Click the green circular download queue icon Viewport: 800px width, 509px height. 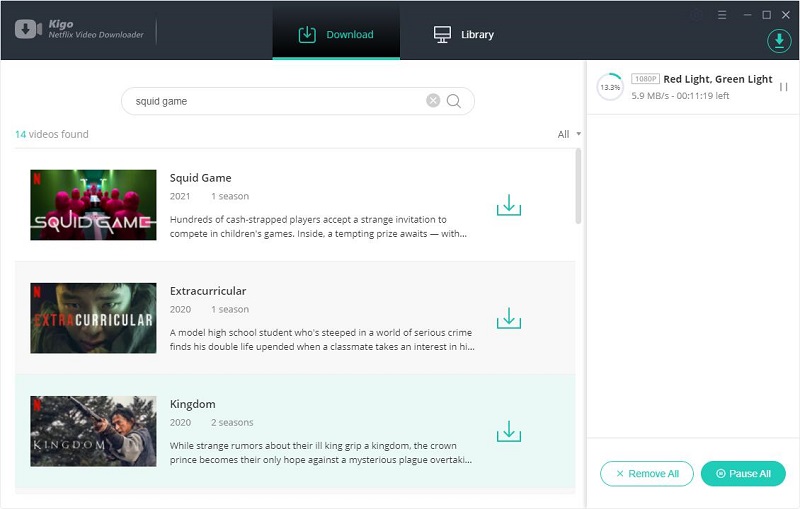(x=779, y=41)
